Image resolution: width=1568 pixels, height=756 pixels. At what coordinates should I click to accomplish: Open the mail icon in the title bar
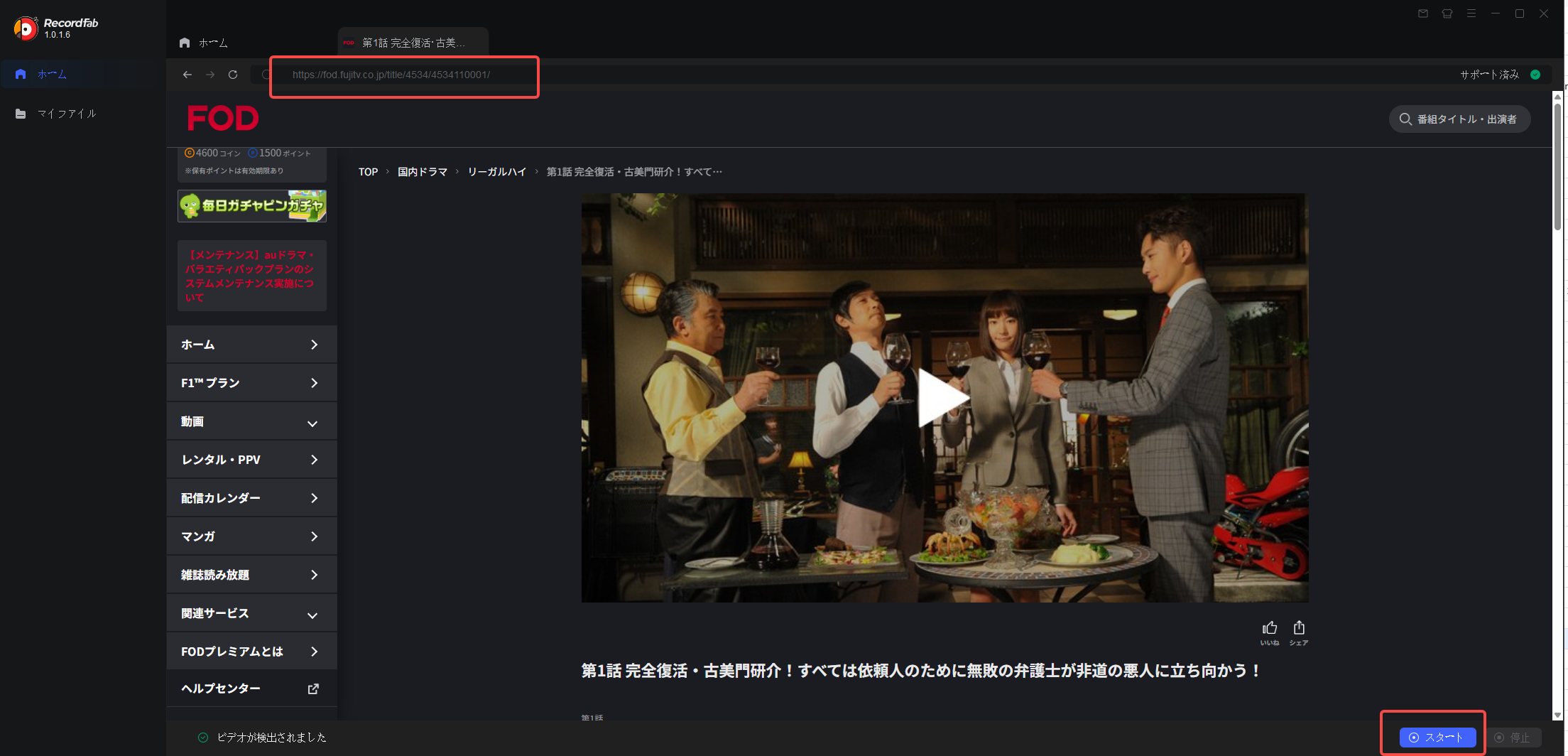click(x=1423, y=13)
